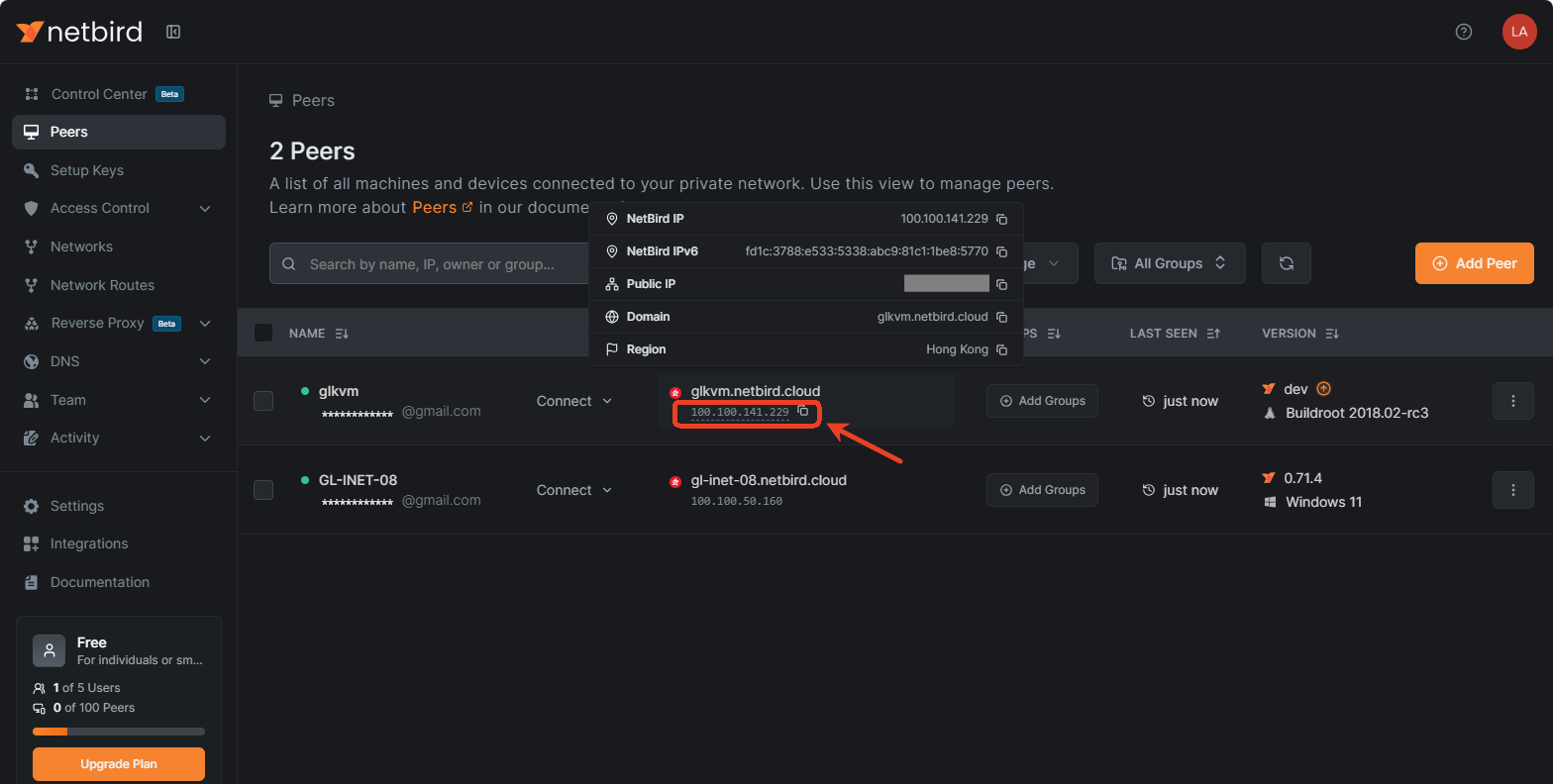Click the Free plan user icon
The width and height of the screenshot is (1553, 784).
(50, 650)
